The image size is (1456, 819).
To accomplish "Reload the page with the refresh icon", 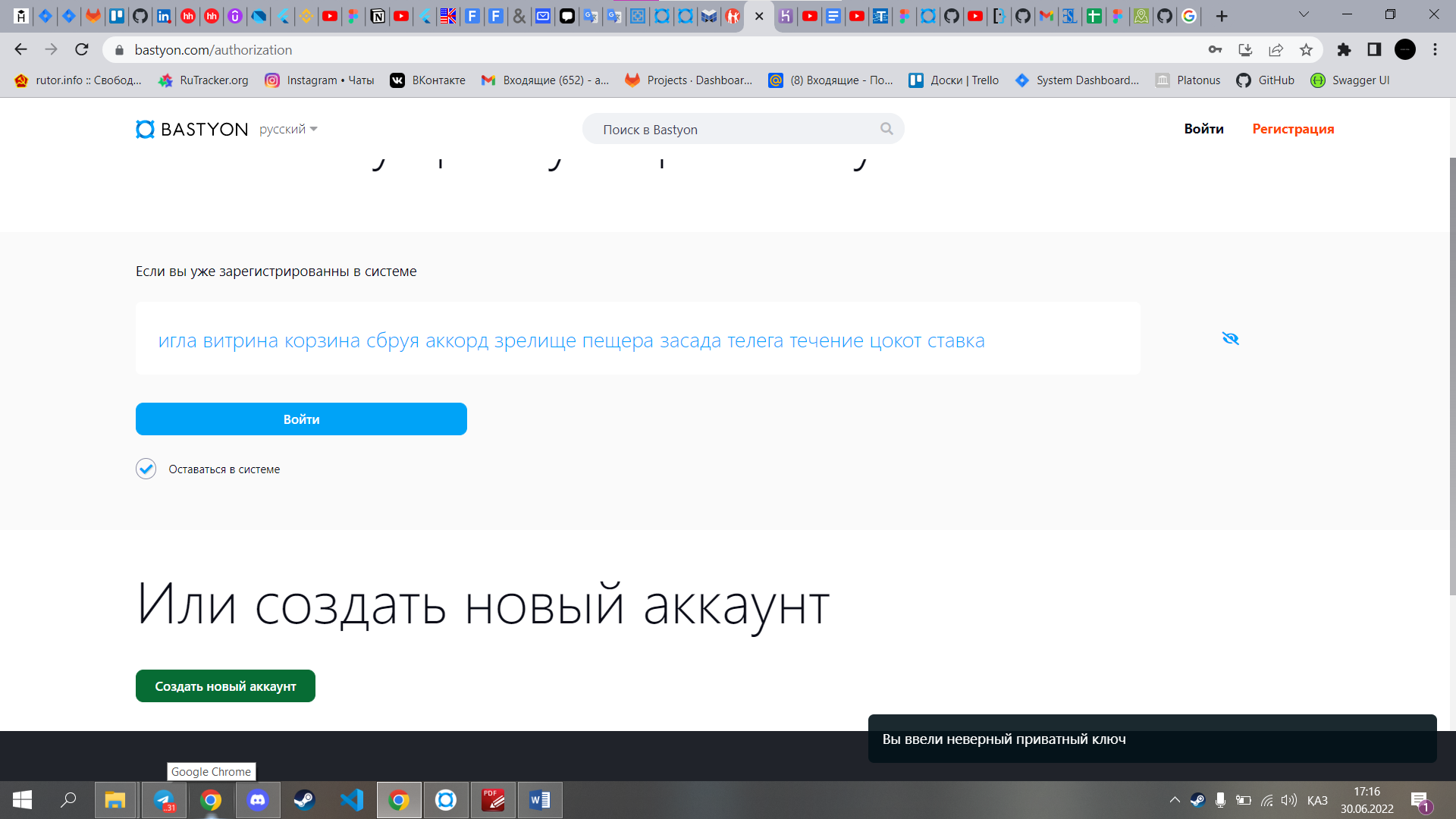I will pyautogui.click(x=82, y=49).
